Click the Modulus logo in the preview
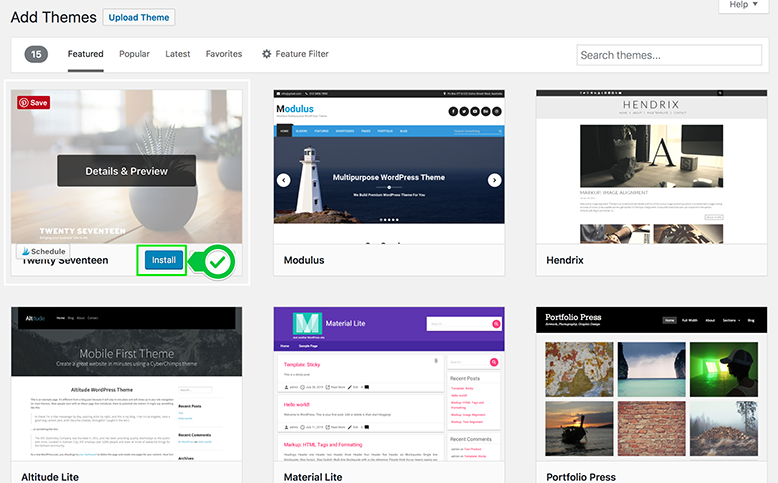The image size is (778, 483). tap(295, 109)
